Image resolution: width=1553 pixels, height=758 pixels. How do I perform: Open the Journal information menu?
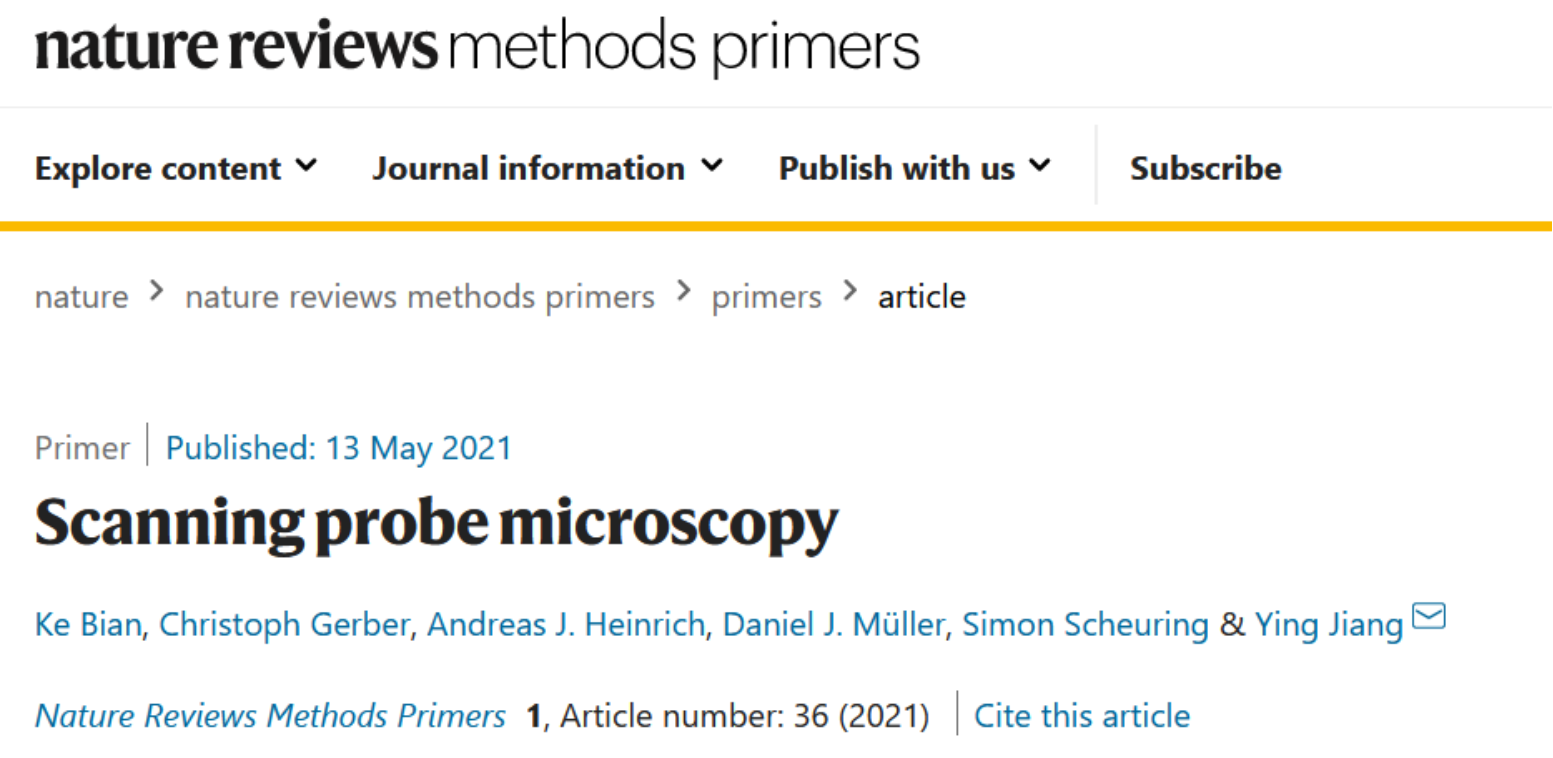(547, 168)
